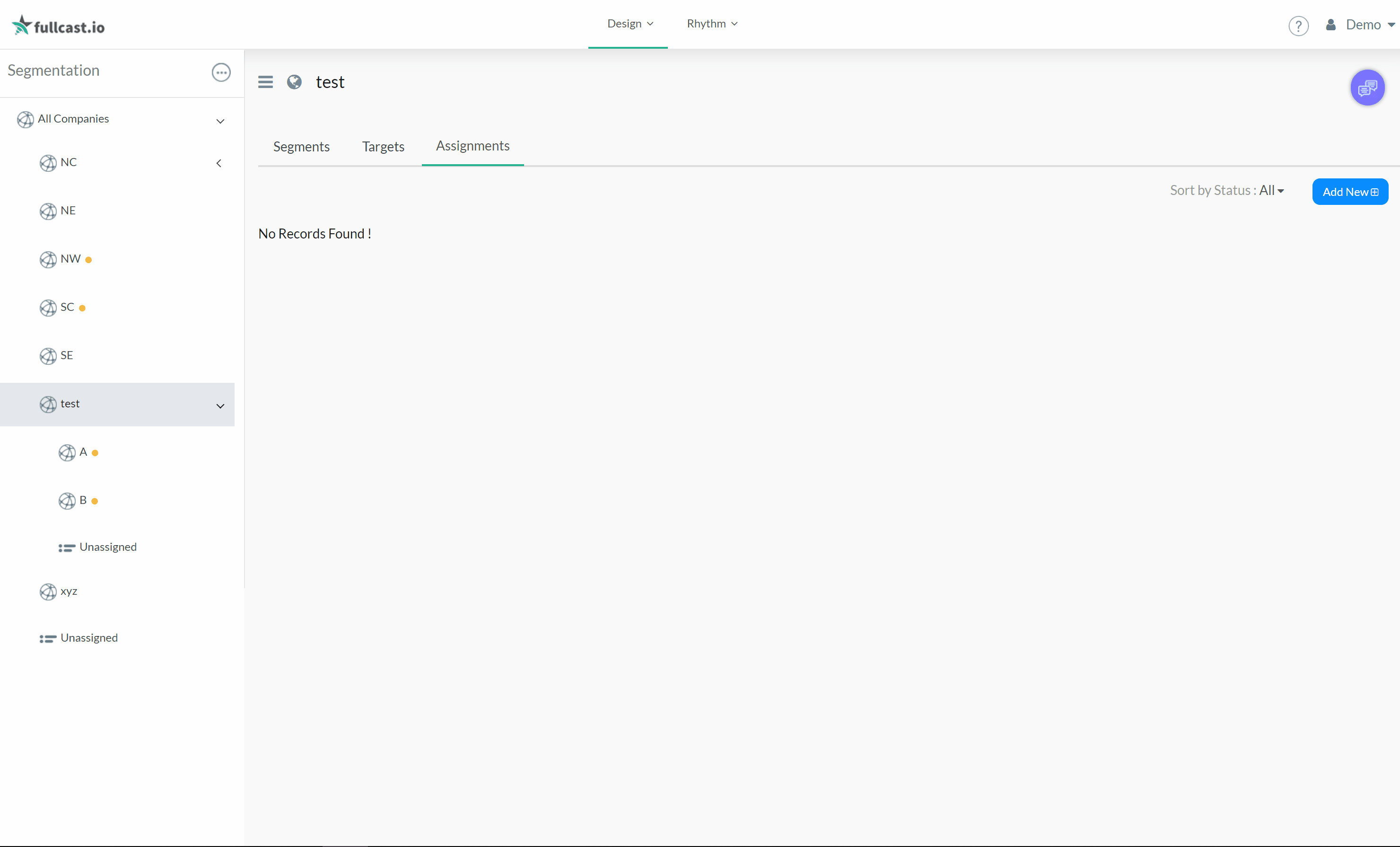Viewport: 1400px width, 847px height.
Task: Open the Segmentation ellipsis options icon
Action: 221,72
